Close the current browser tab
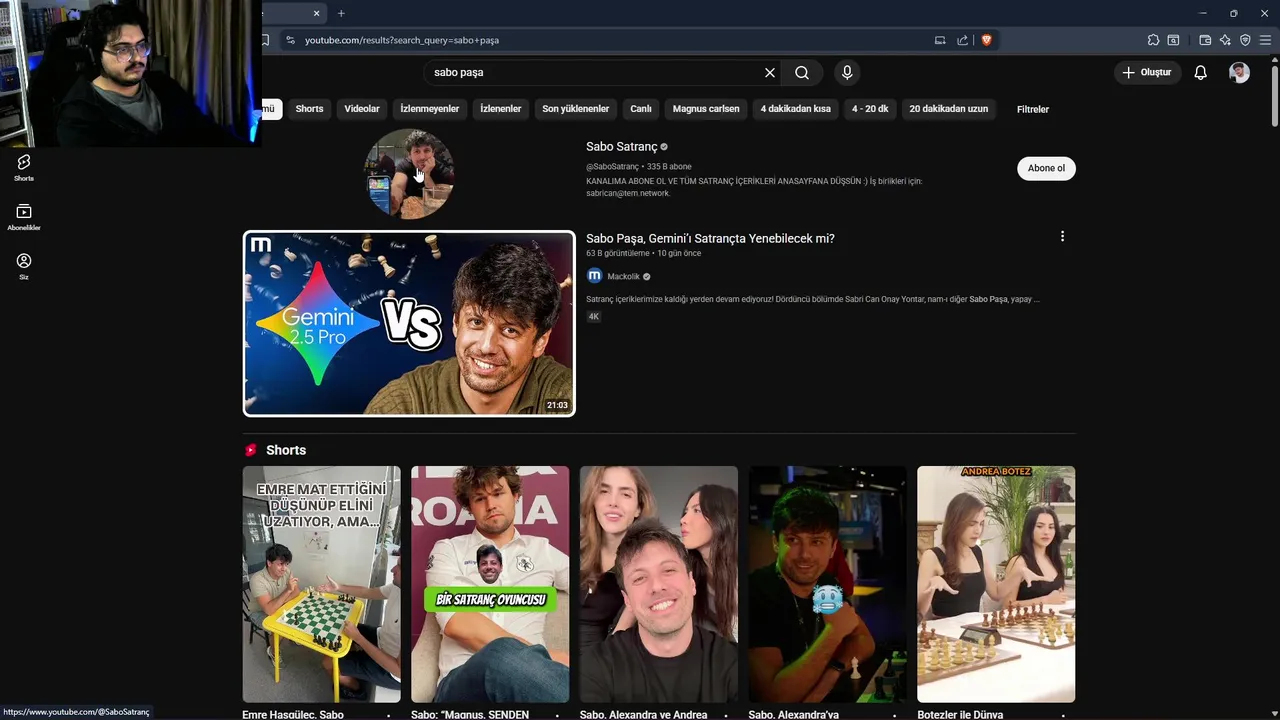 pyautogui.click(x=316, y=13)
